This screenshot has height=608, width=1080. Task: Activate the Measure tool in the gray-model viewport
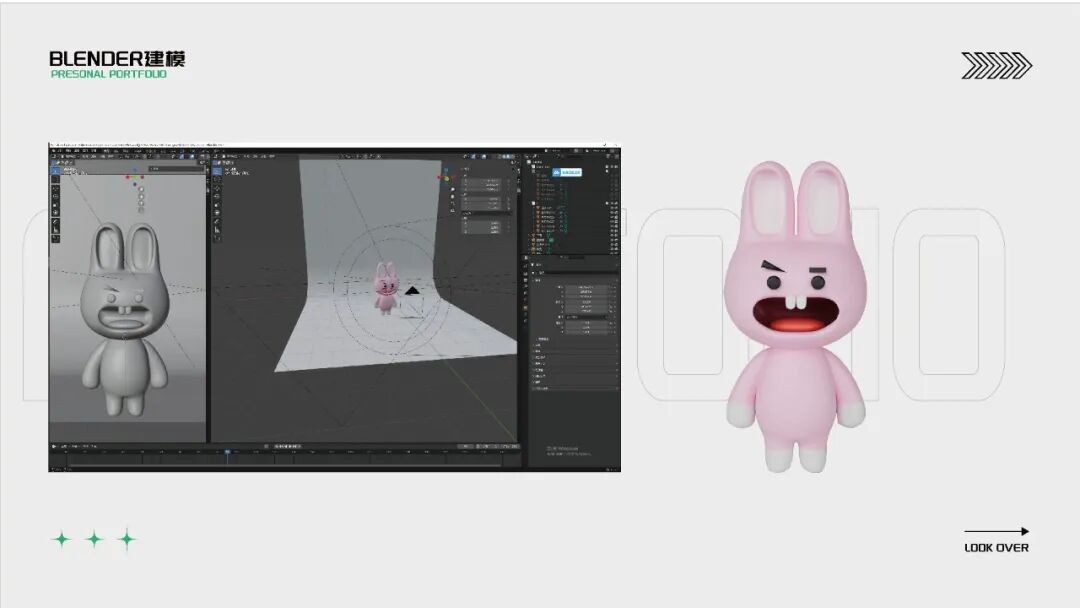coord(56,231)
